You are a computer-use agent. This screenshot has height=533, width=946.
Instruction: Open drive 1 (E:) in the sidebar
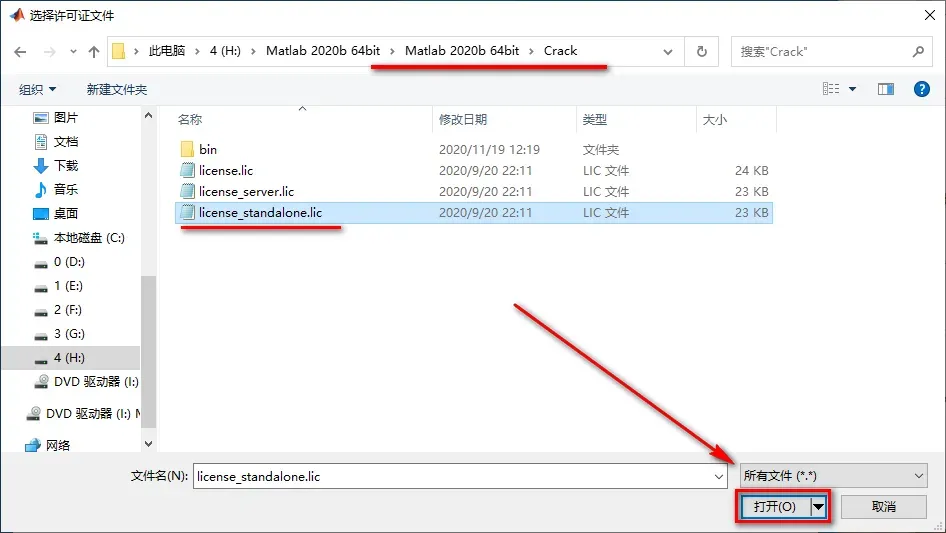68,286
